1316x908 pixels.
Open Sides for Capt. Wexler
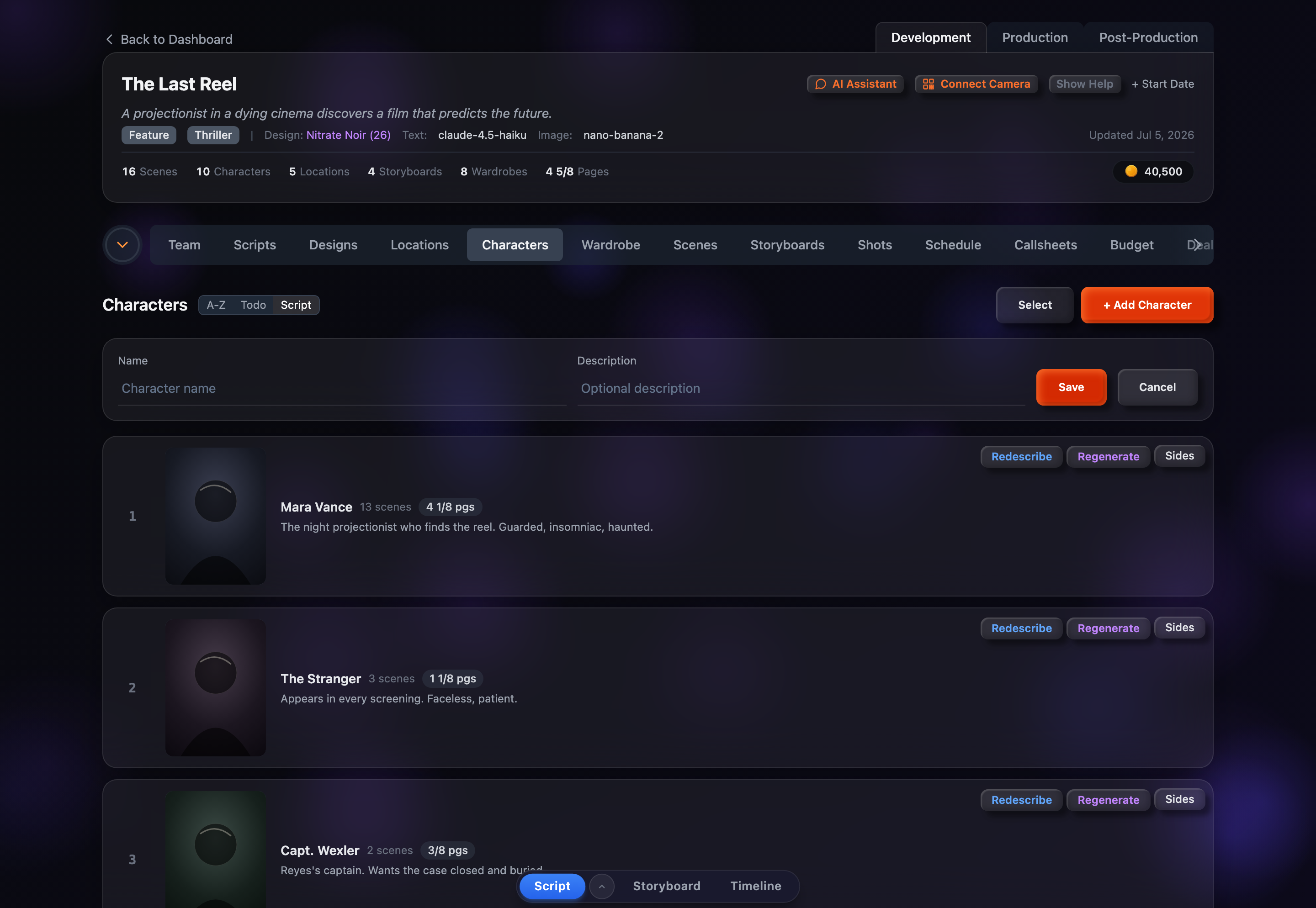[1179, 799]
